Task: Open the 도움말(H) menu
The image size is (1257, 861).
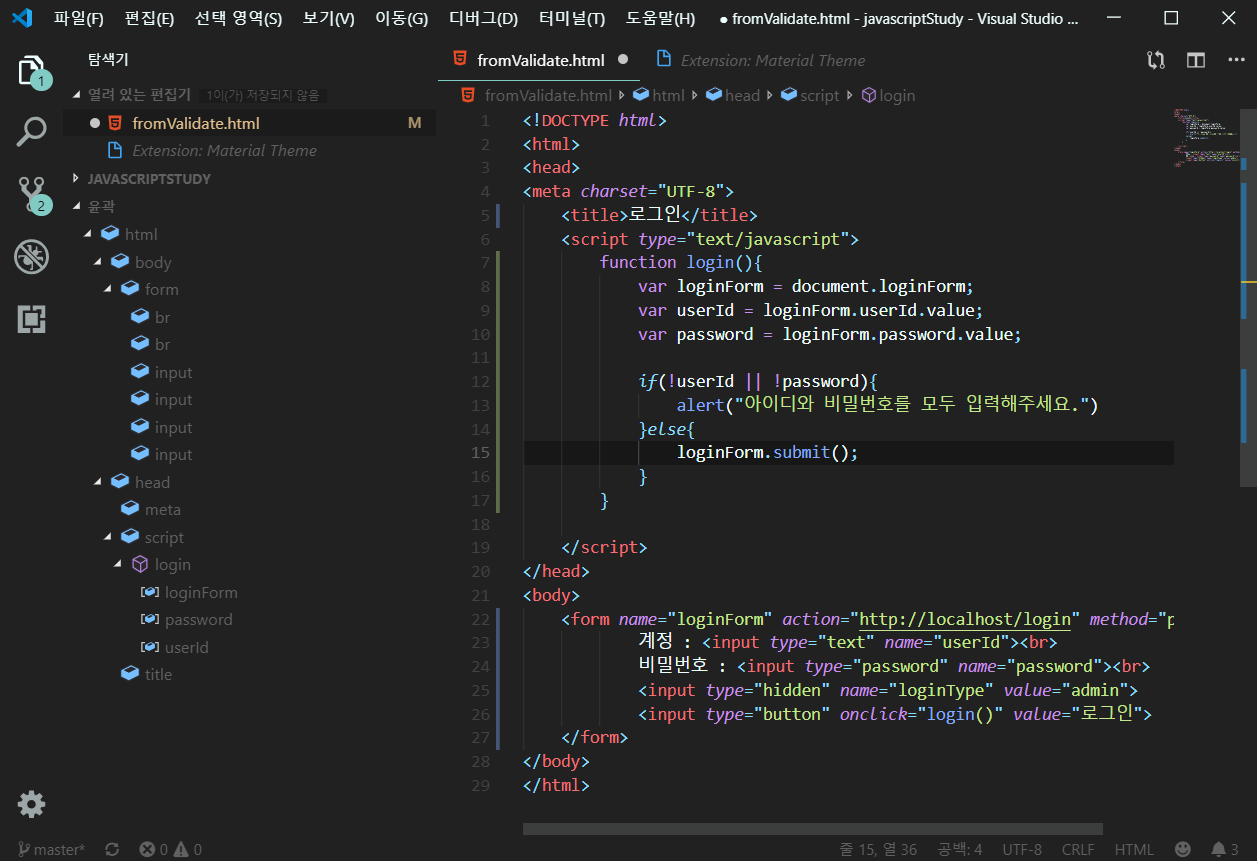Action: [x=660, y=18]
